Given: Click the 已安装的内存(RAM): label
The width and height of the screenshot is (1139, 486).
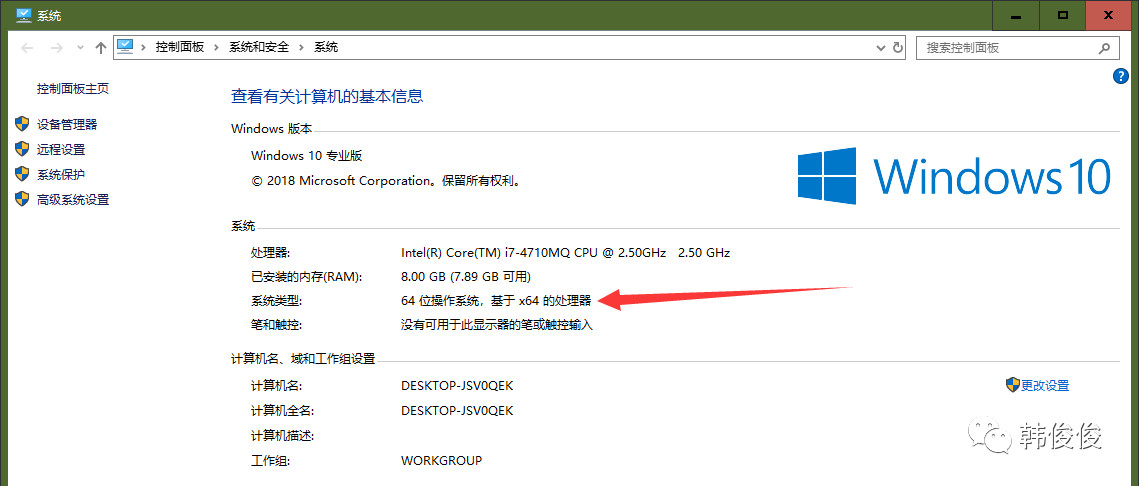Looking at the screenshot, I should (306, 277).
